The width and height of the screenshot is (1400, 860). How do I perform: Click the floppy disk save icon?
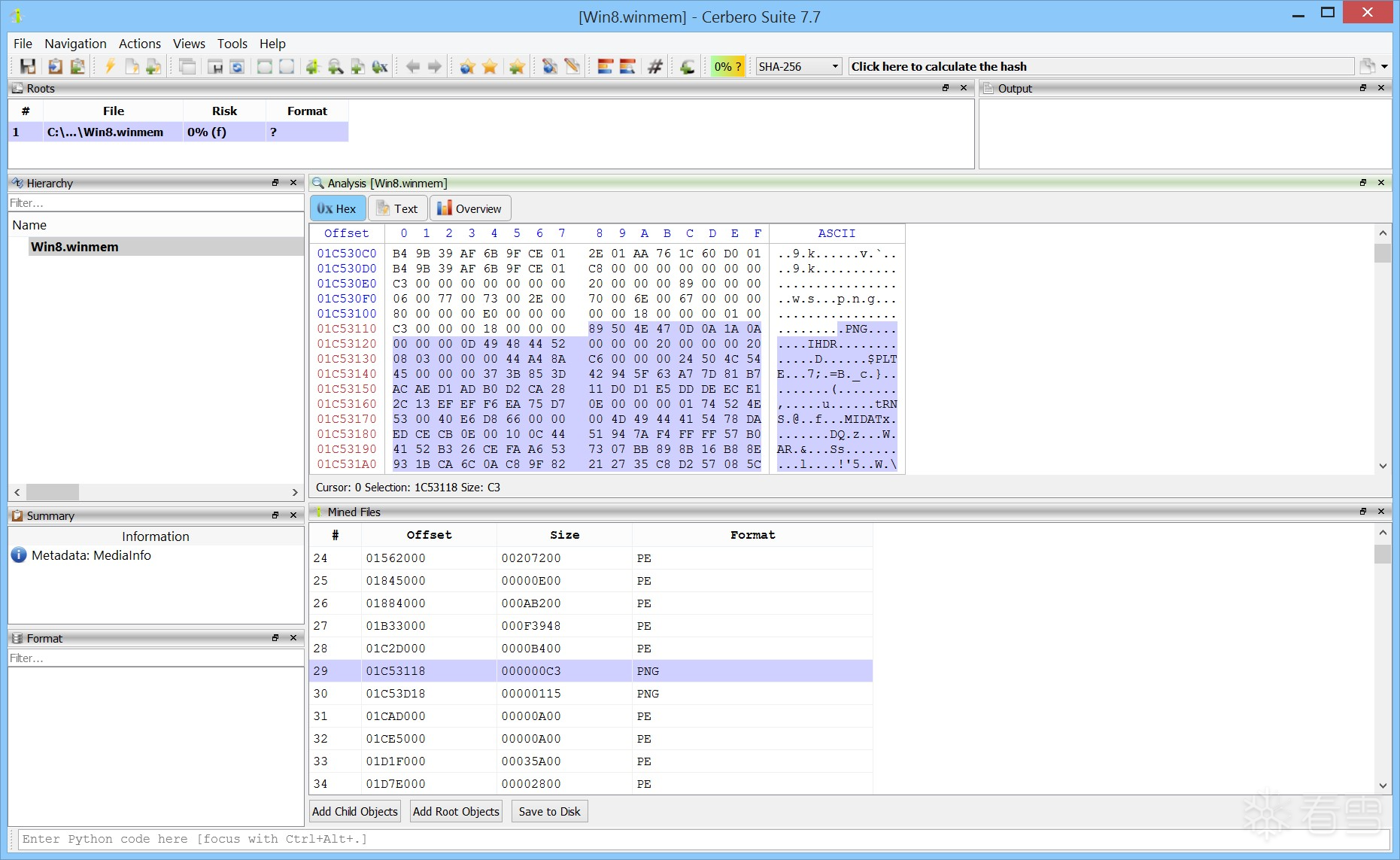(x=28, y=66)
